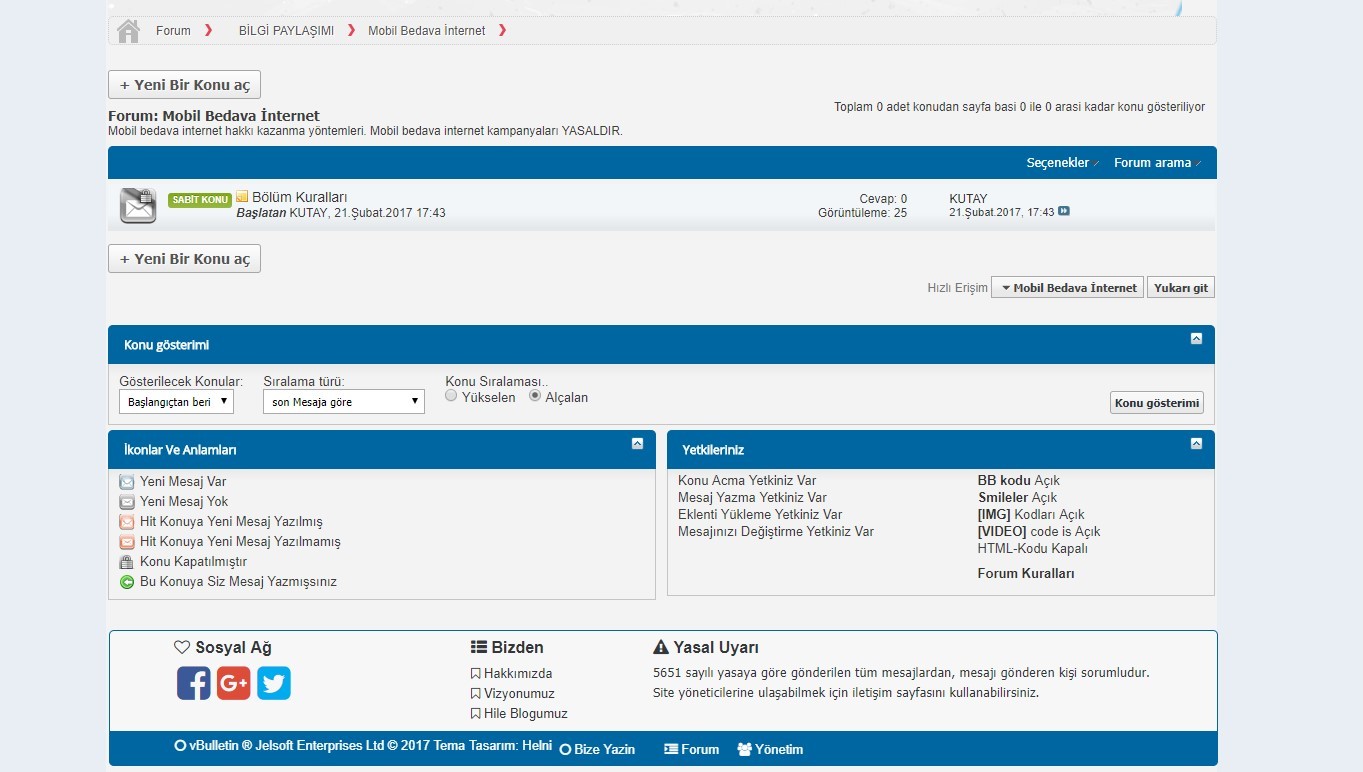Click the Hit Konuya Yeni Mesaj Yazılmamış icon
The height and width of the screenshot is (772, 1363).
127,542
